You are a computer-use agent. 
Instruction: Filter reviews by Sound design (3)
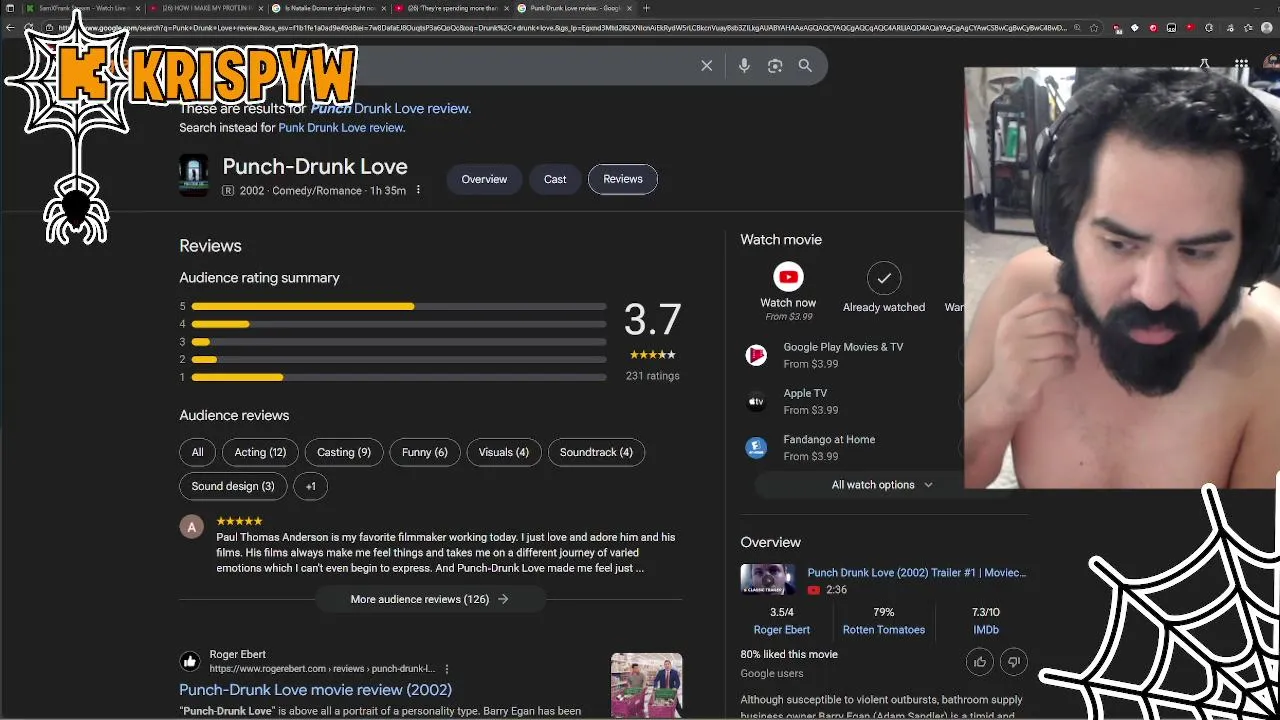[233, 486]
